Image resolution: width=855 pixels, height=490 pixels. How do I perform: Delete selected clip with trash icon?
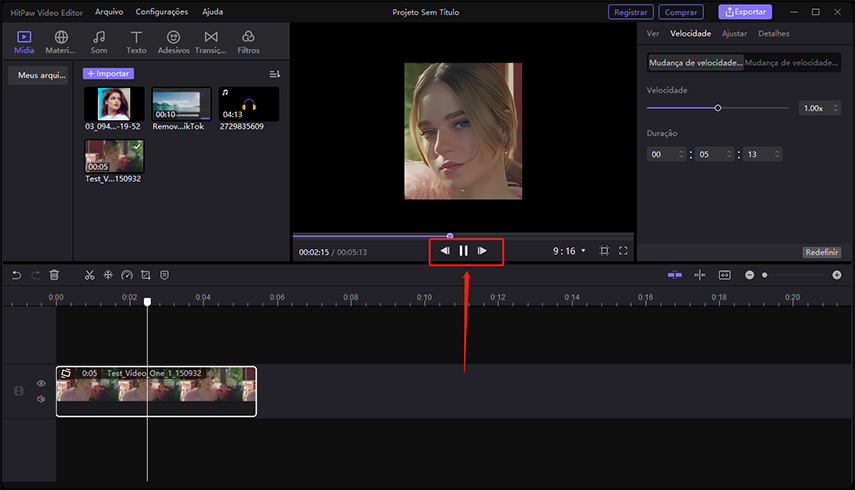(54, 275)
